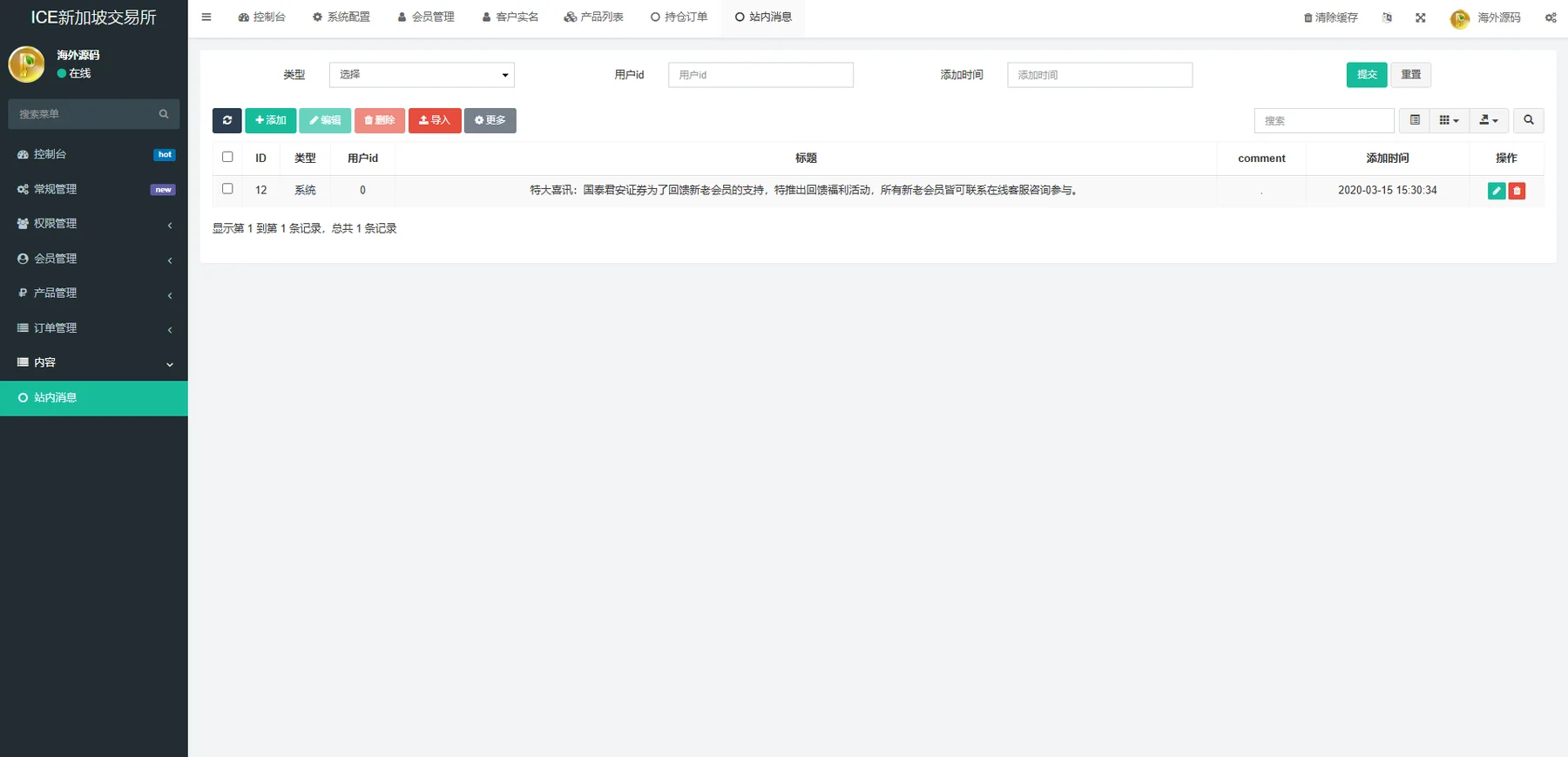Screen dimensions: 1568x757
Task: Click the fullscreen expand icon in the top bar
Action: tap(1420, 17)
